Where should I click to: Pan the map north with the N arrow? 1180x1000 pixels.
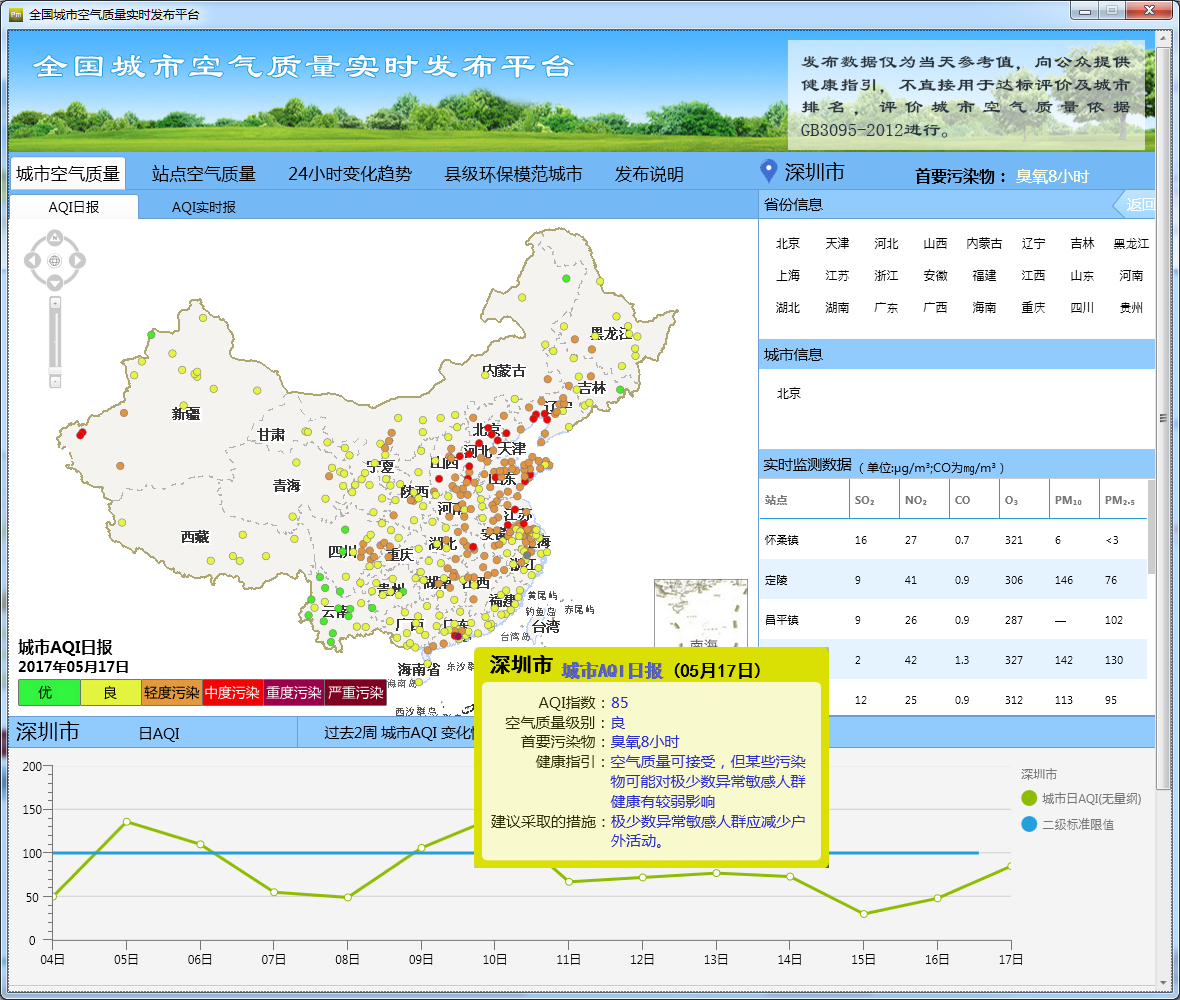[55, 238]
